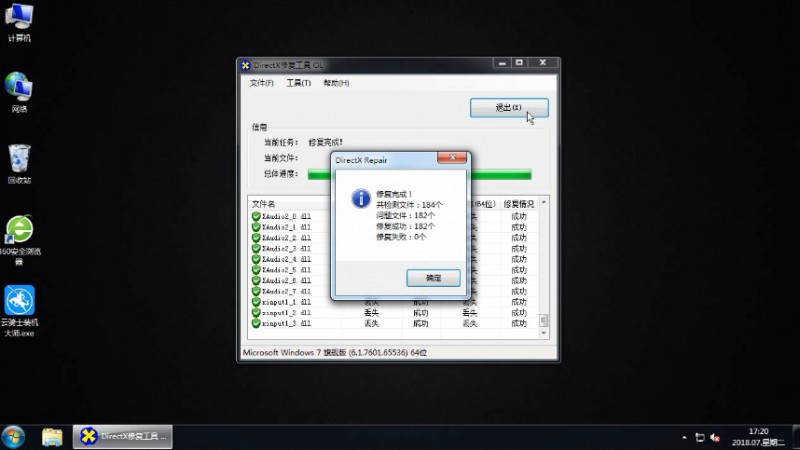
Task: Minimize the DirectX修复工具 window
Action: [502, 63]
